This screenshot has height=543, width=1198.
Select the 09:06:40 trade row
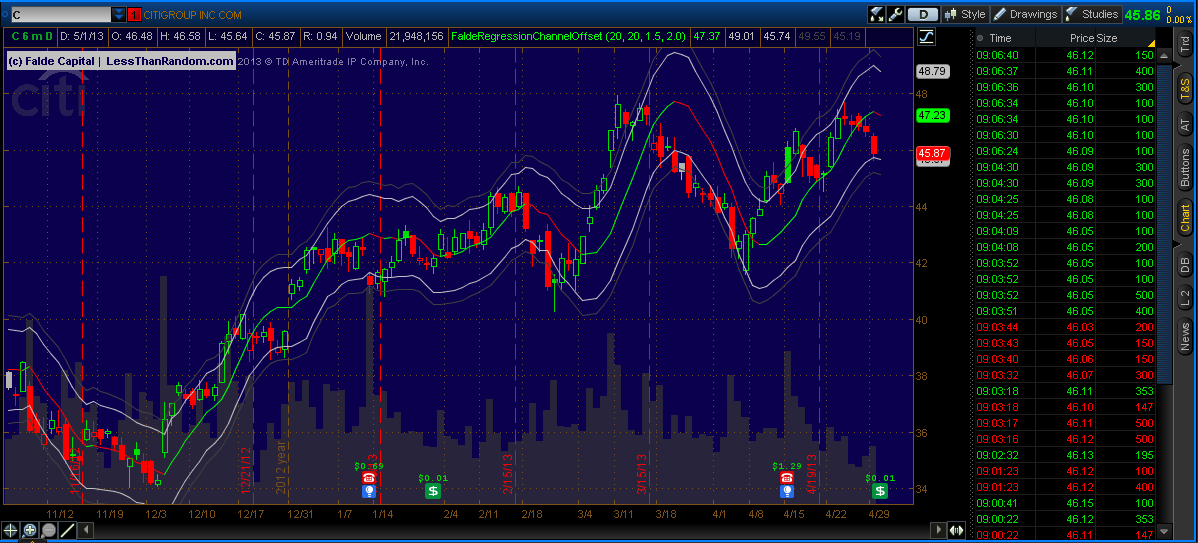(x=1067, y=55)
